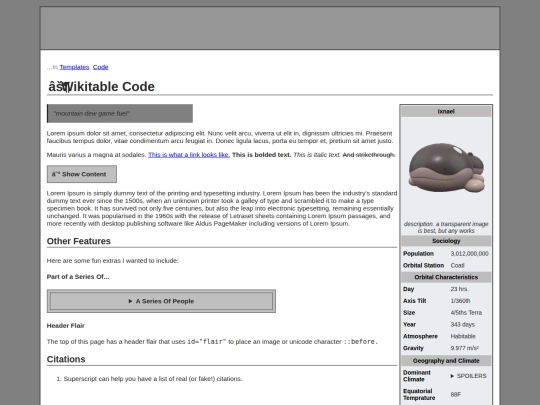Follow 'This is what a link looks like' link
The image size is (540, 405).
point(189,155)
